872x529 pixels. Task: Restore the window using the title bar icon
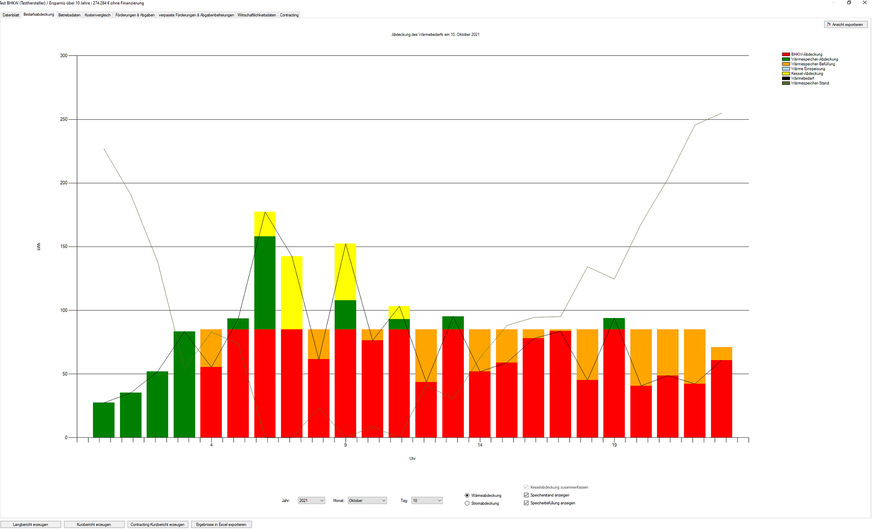[x=849, y=3]
